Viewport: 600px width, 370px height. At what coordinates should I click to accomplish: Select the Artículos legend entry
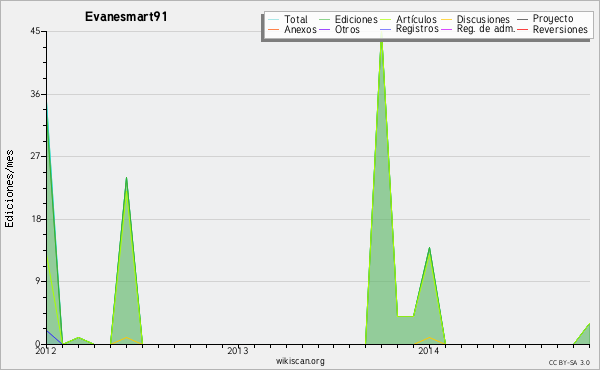tap(416, 19)
